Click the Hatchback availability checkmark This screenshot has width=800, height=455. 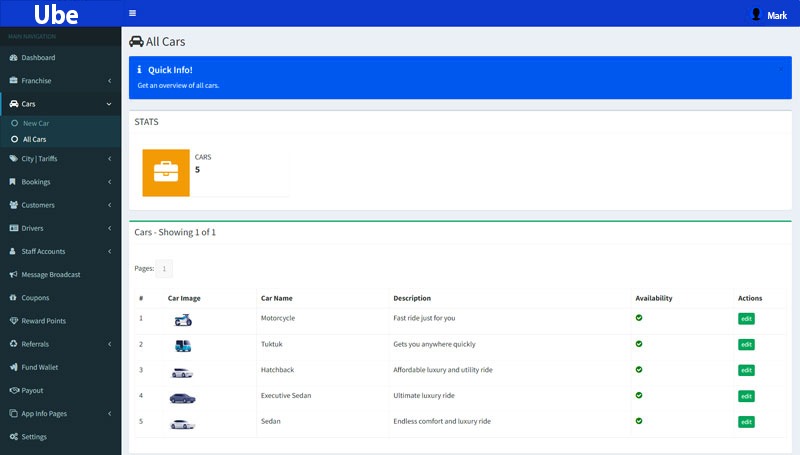pos(639,370)
